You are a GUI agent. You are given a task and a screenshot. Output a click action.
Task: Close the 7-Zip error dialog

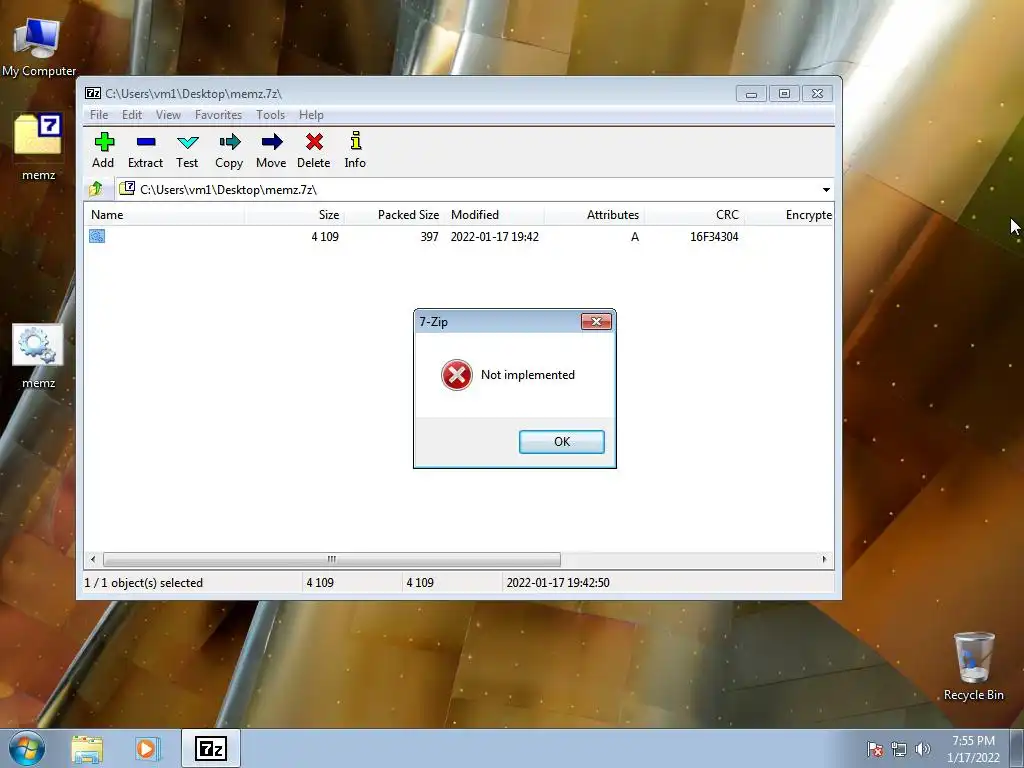pos(596,321)
